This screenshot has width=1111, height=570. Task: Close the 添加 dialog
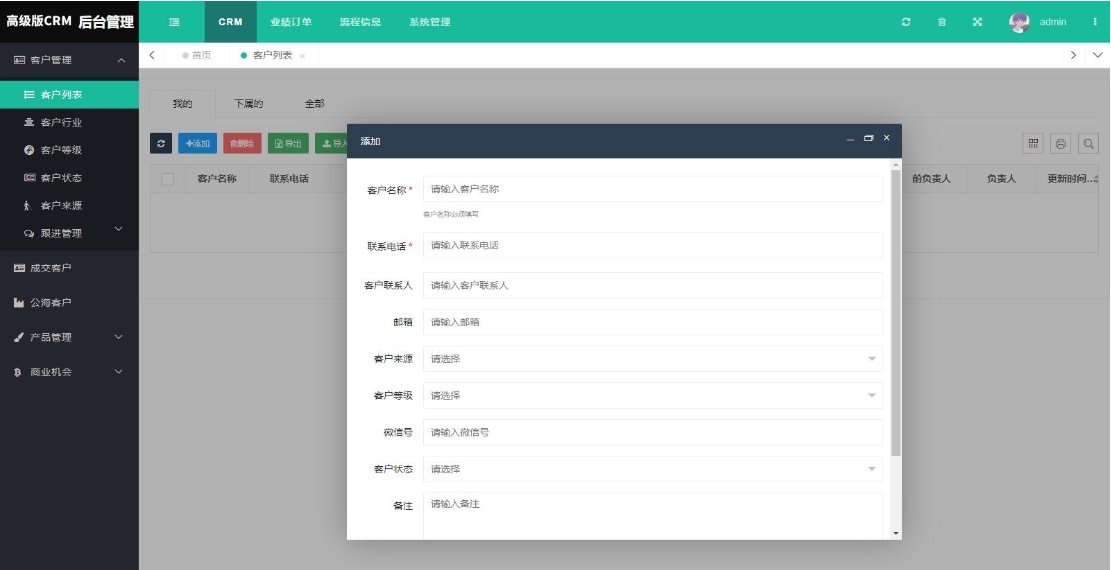[886, 138]
